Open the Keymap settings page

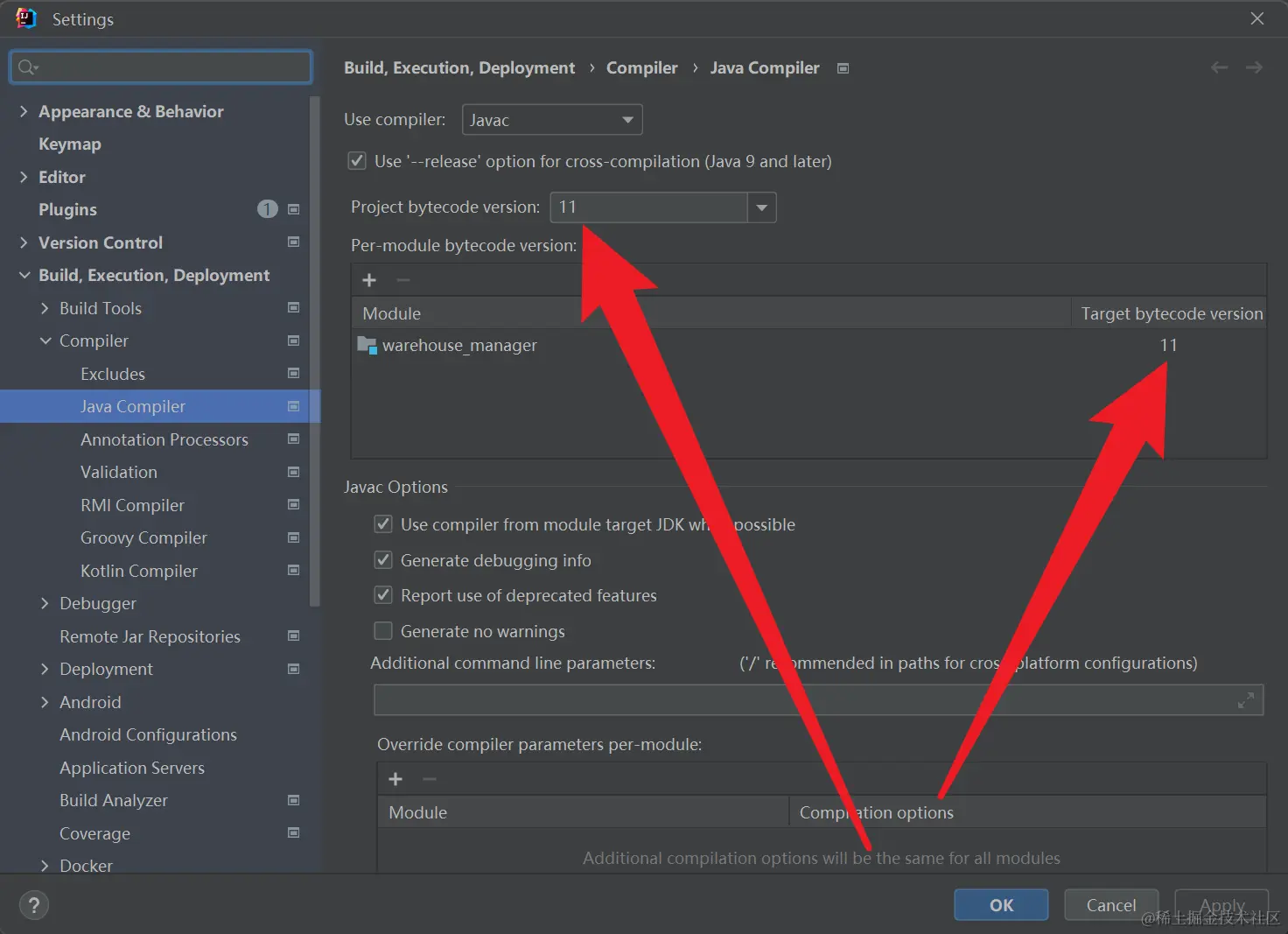tap(70, 144)
